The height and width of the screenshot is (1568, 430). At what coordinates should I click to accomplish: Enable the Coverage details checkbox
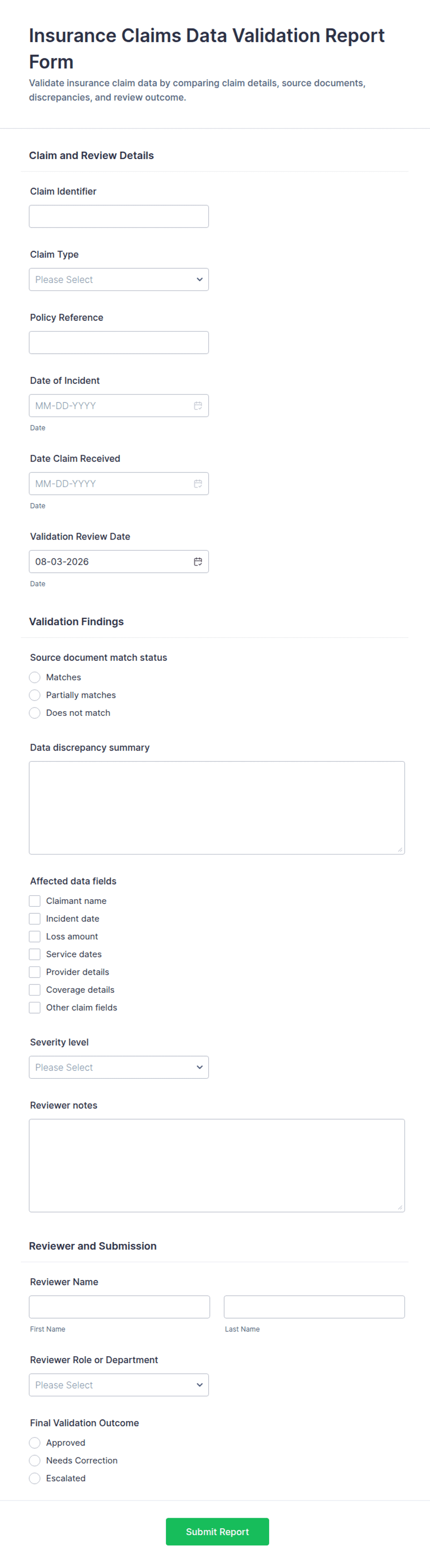tap(35, 989)
